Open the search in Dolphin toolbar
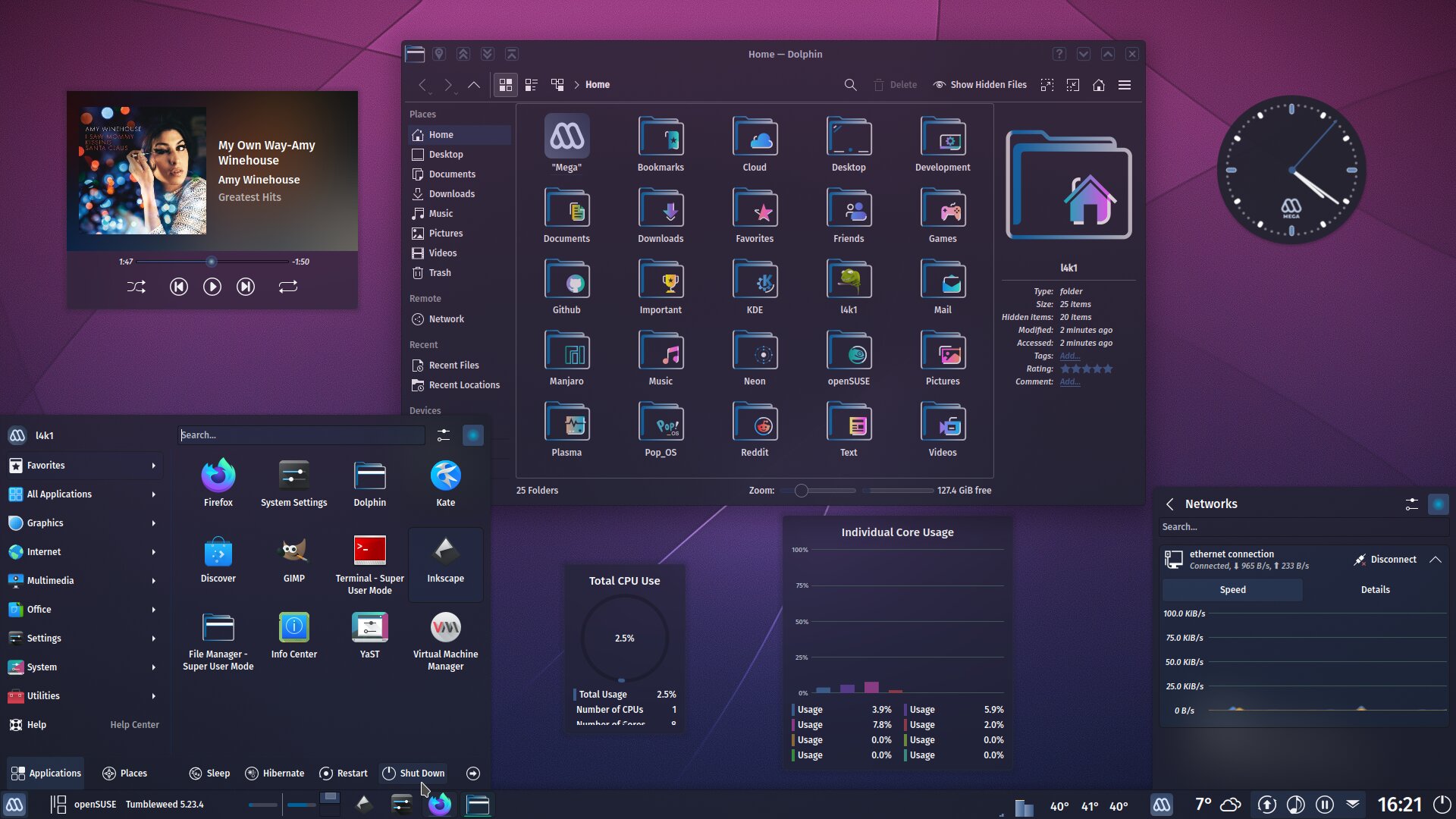 point(850,84)
